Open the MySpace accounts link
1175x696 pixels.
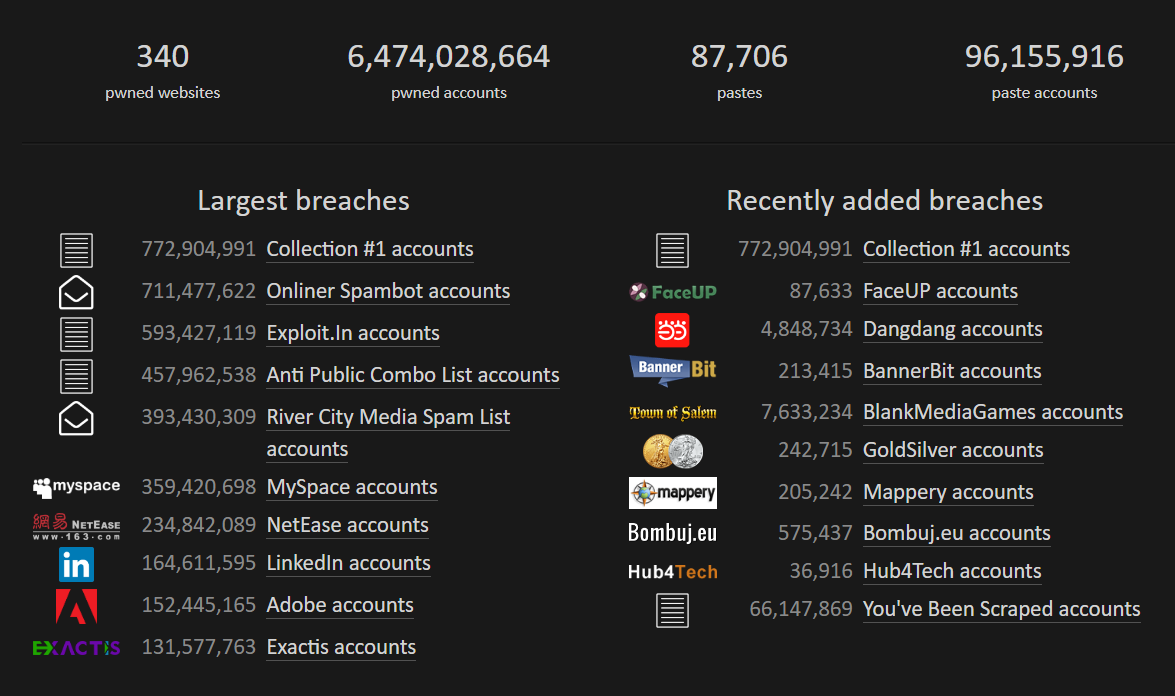pyautogui.click(x=352, y=487)
